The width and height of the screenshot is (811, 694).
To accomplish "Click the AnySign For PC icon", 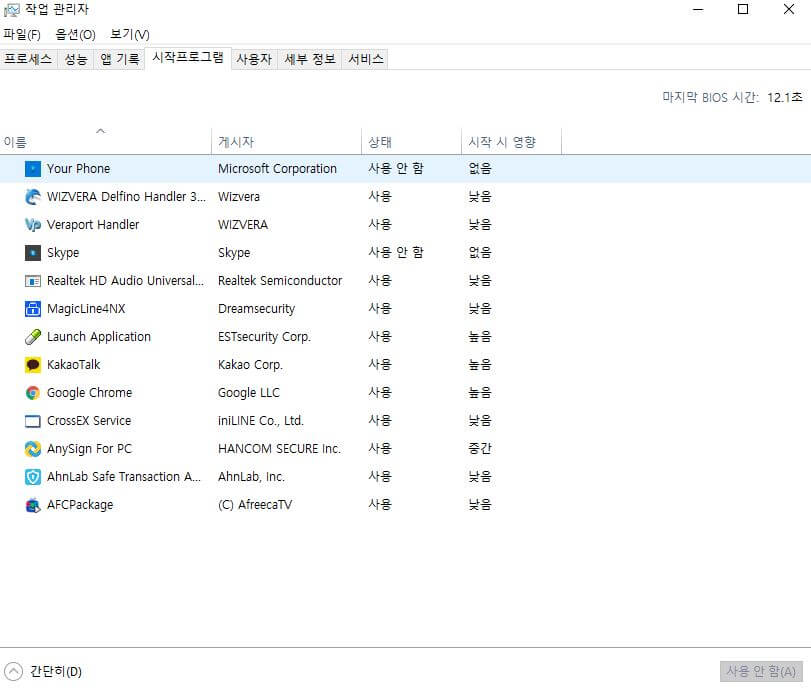I will [x=33, y=449].
